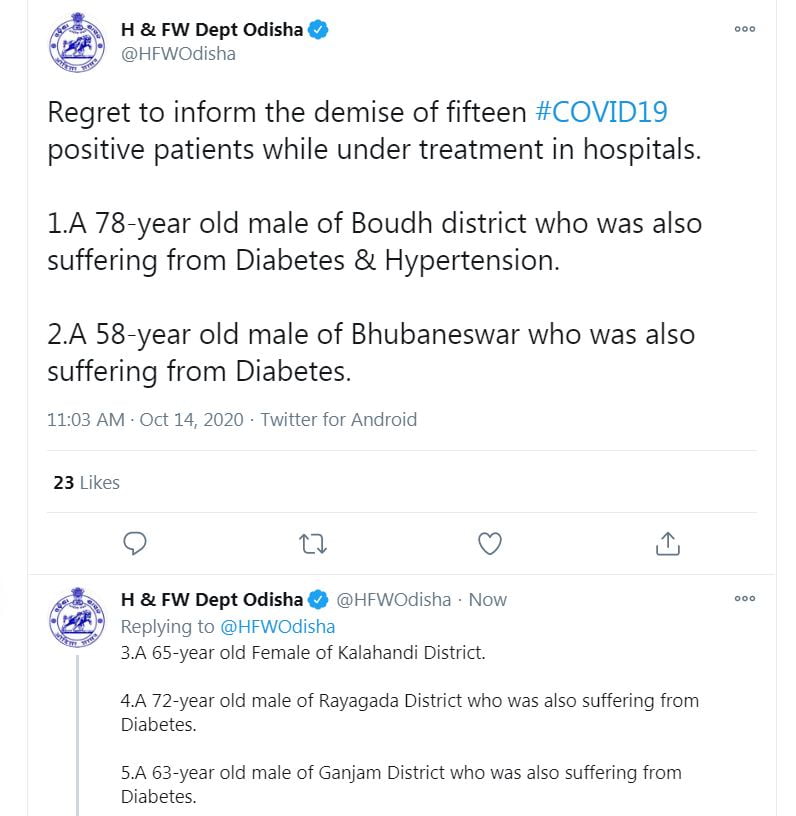796x816 pixels.
Task: Open the 'Replying to @HFWOdisha' mention link
Action: click(277, 627)
